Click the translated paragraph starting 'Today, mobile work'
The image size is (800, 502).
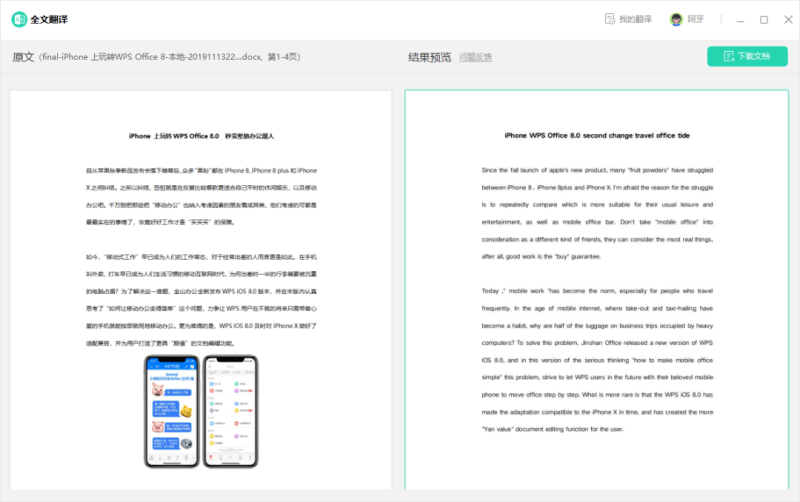click(597, 360)
